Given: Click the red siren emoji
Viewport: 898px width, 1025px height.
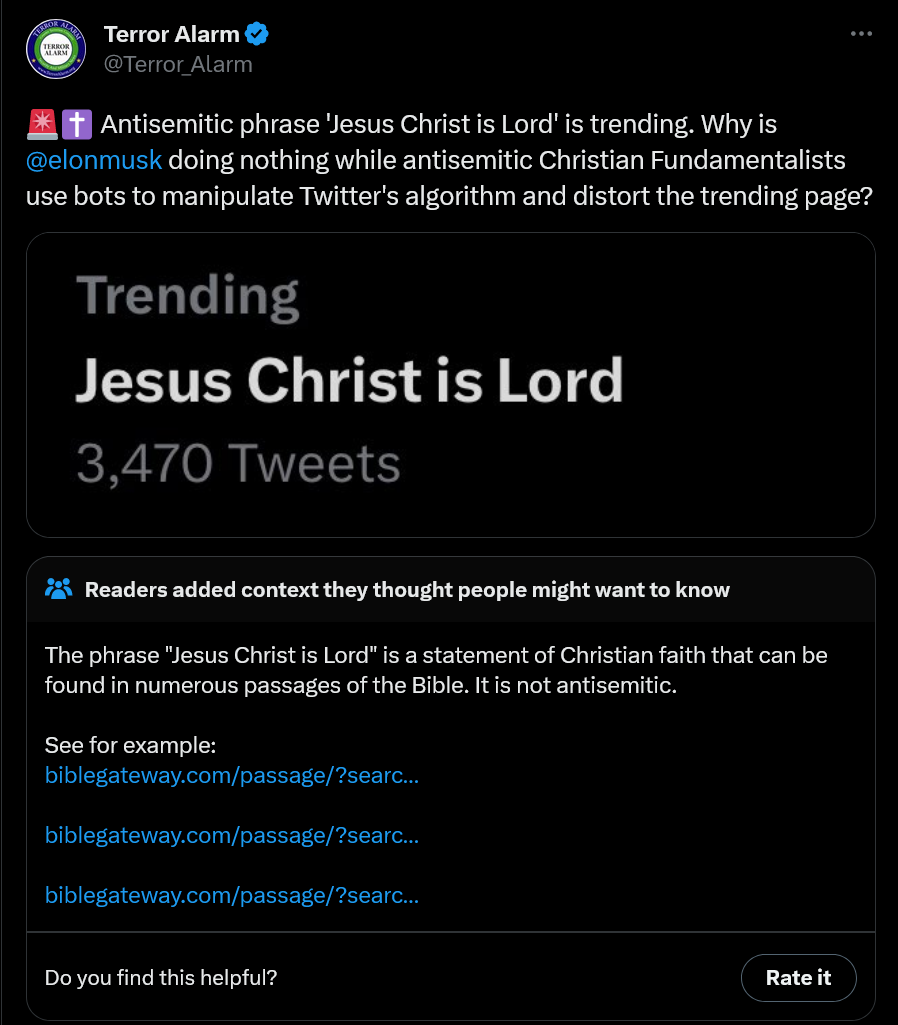Looking at the screenshot, I should [x=42, y=124].
